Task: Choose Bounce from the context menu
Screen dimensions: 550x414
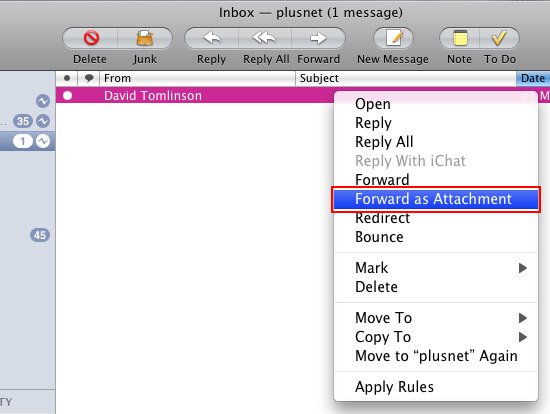Action: [436, 237]
